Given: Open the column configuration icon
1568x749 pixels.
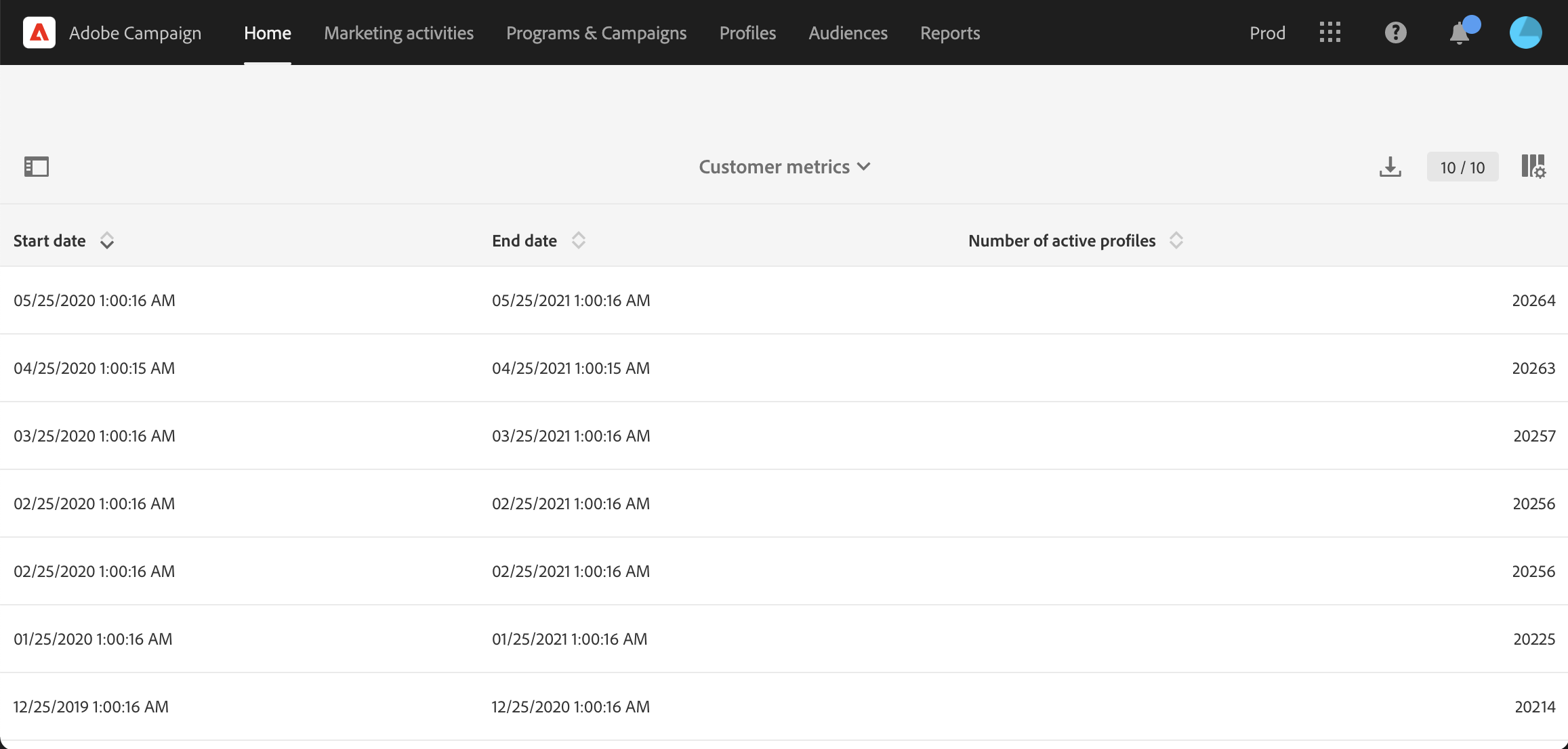Looking at the screenshot, I should click(x=1533, y=167).
